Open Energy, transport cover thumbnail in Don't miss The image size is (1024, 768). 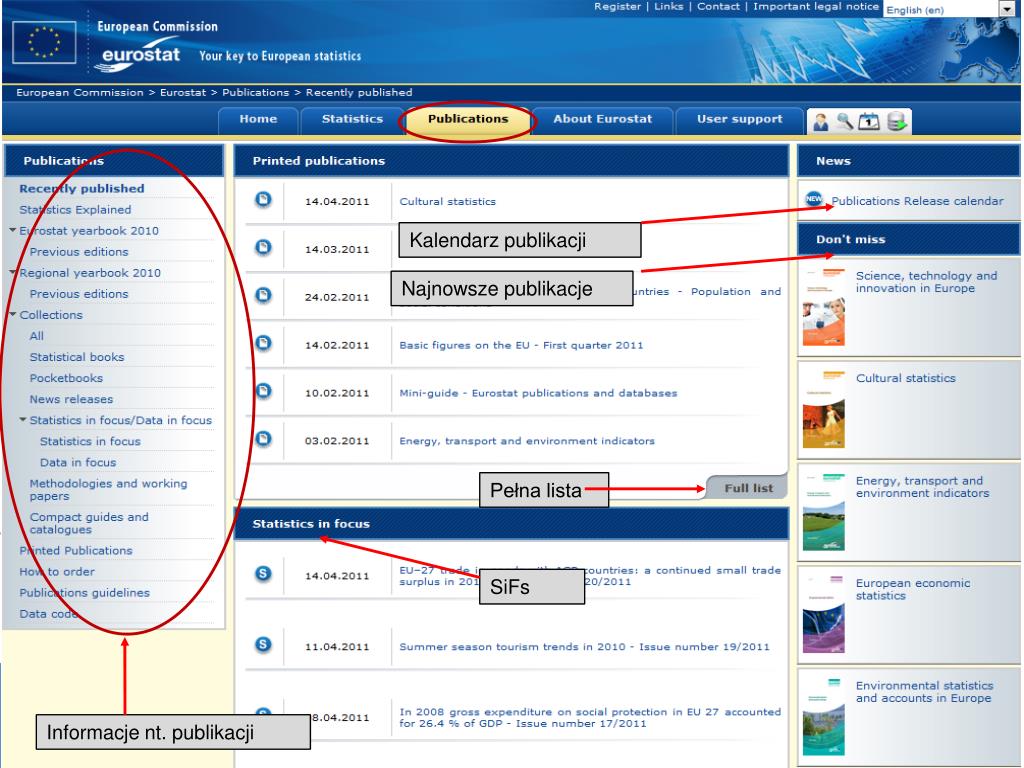coord(824,512)
